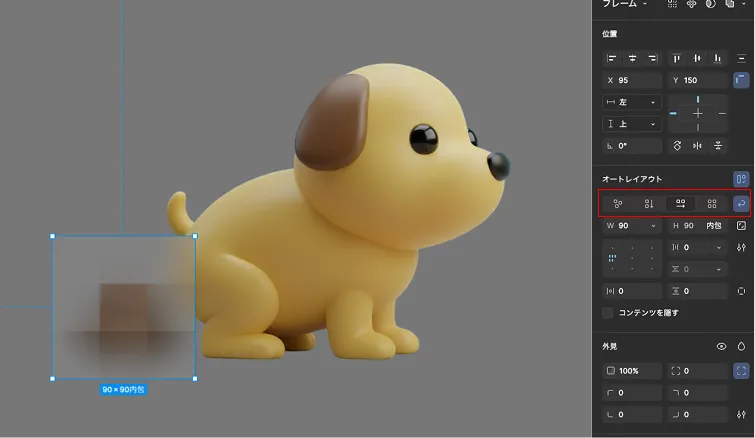Flip the frame horizontally

pos(698,146)
